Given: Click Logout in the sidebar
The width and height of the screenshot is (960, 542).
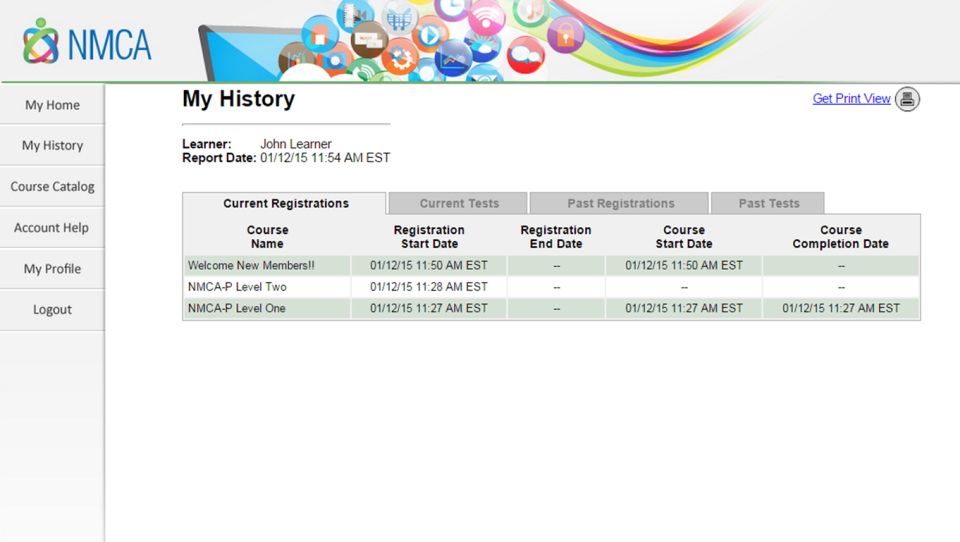Looking at the screenshot, I should pos(52,309).
